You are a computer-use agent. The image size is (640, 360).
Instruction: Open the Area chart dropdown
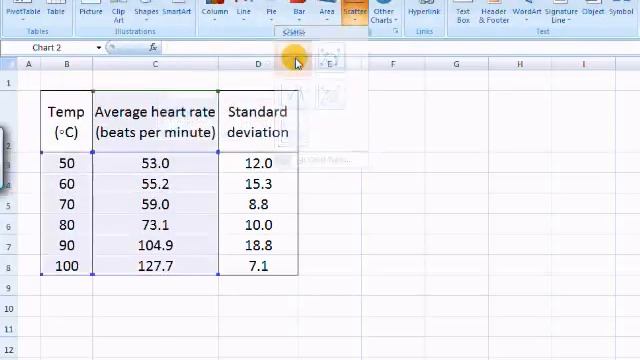(x=327, y=12)
